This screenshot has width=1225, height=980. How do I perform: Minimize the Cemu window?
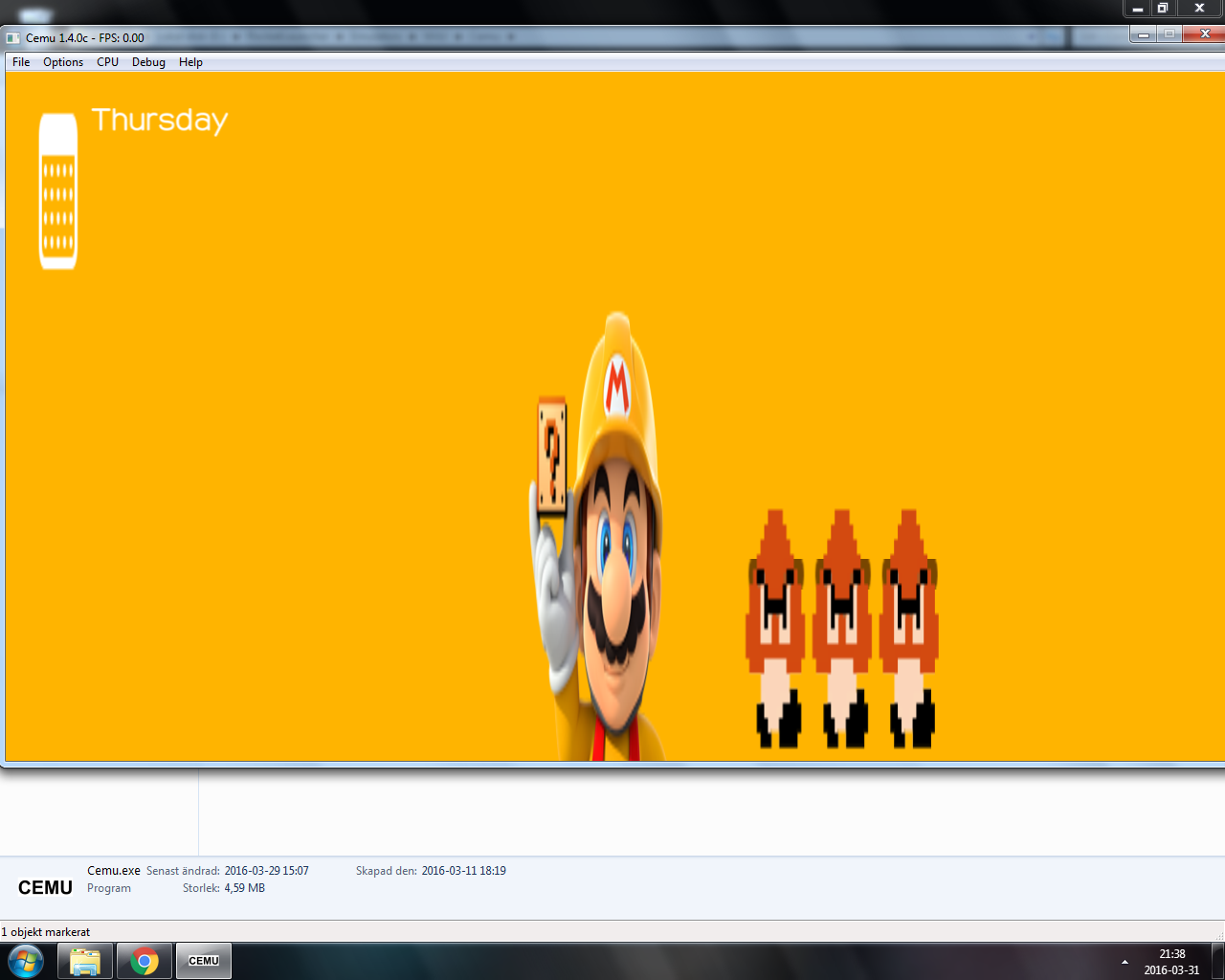(x=1143, y=34)
